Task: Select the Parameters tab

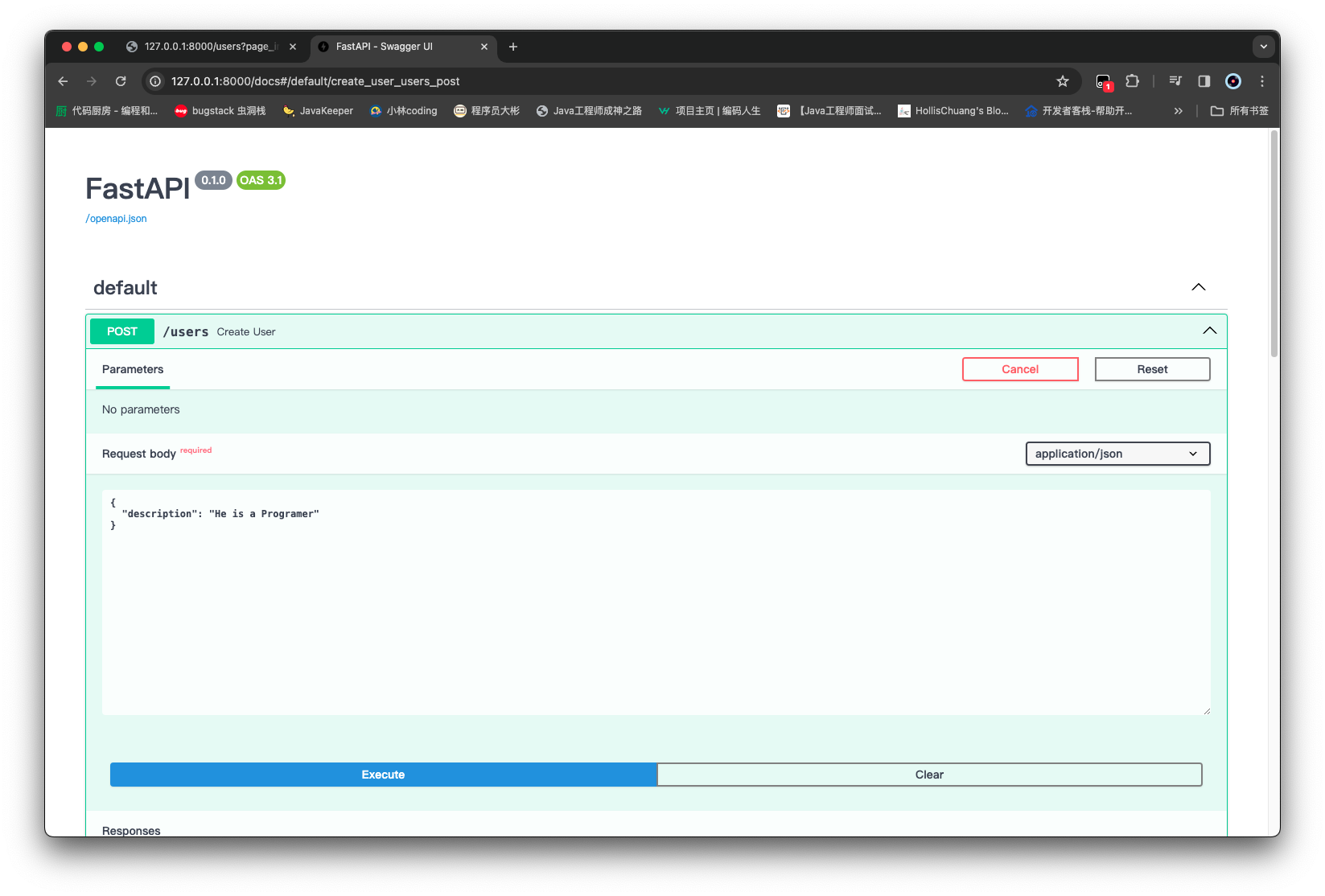Action: (133, 369)
